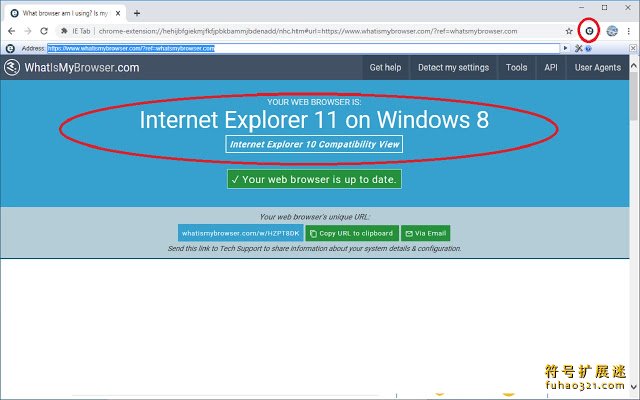Maximize the Chrome window
Viewport: 640px width, 400px height.
point(604,7)
